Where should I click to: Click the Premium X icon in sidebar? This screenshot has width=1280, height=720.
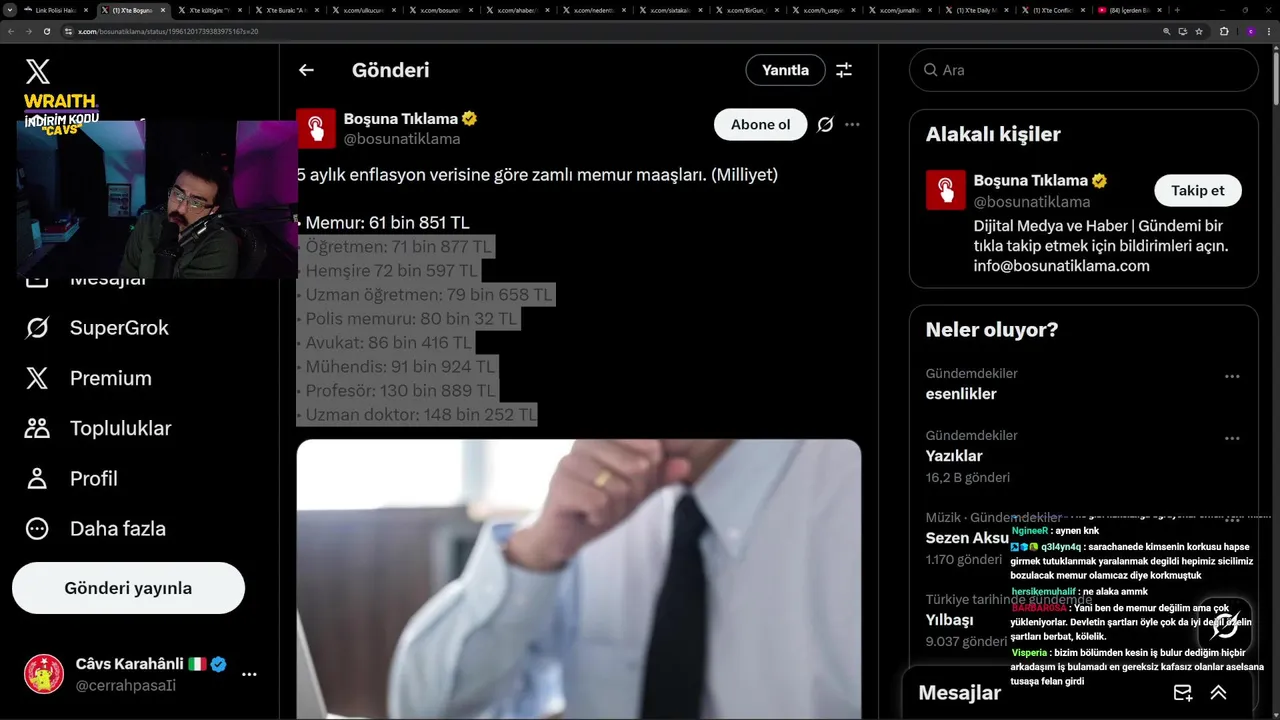click(x=37, y=378)
